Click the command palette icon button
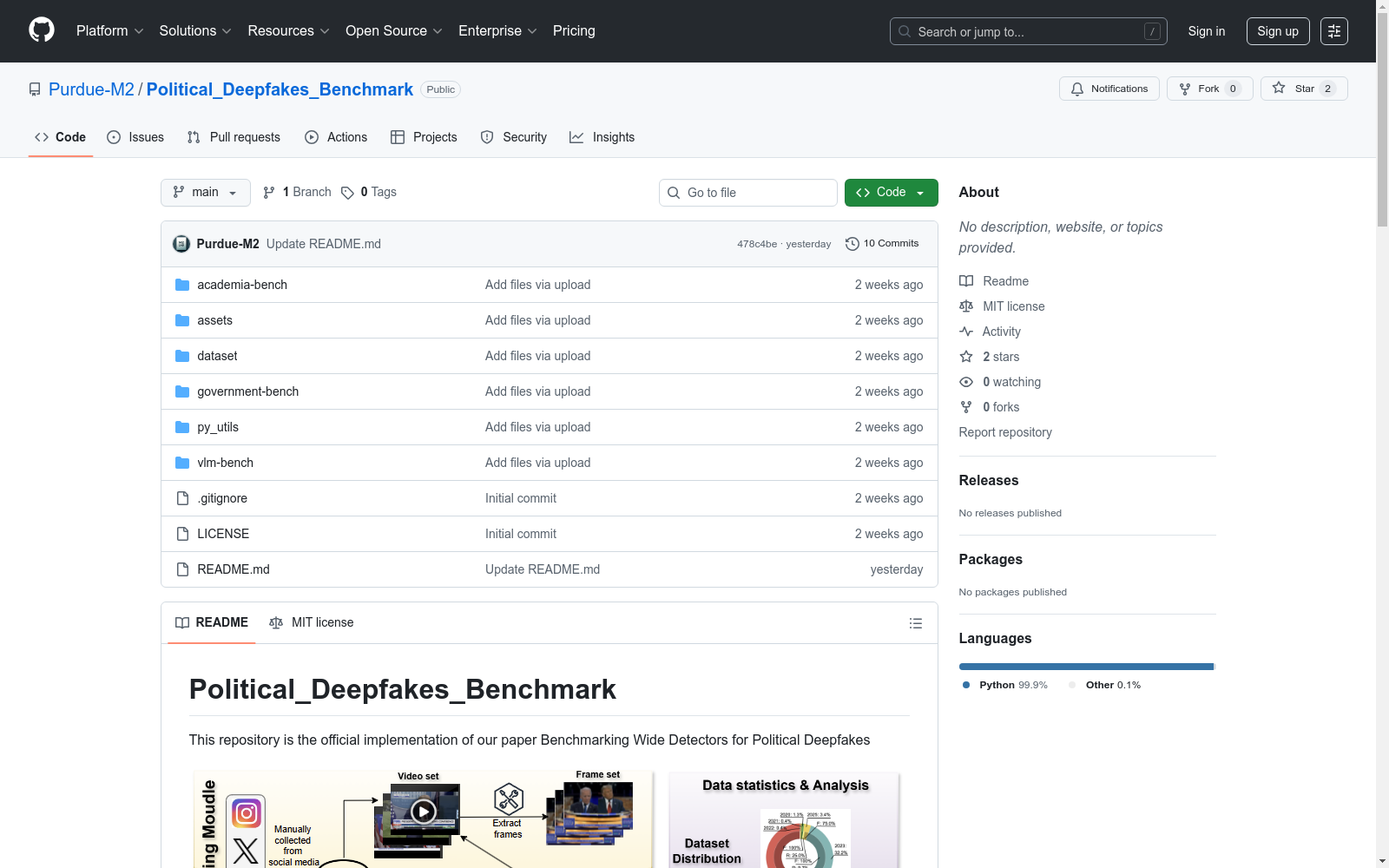The width and height of the screenshot is (1389, 868). pyautogui.click(x=1334, y=31)
